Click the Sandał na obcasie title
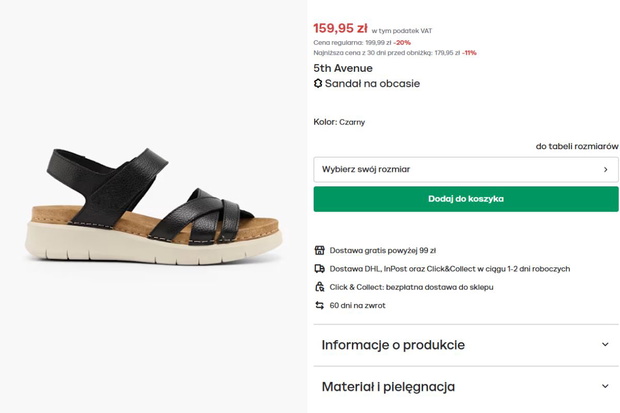This screenshot has height=413, width=620. click(372, 83)
